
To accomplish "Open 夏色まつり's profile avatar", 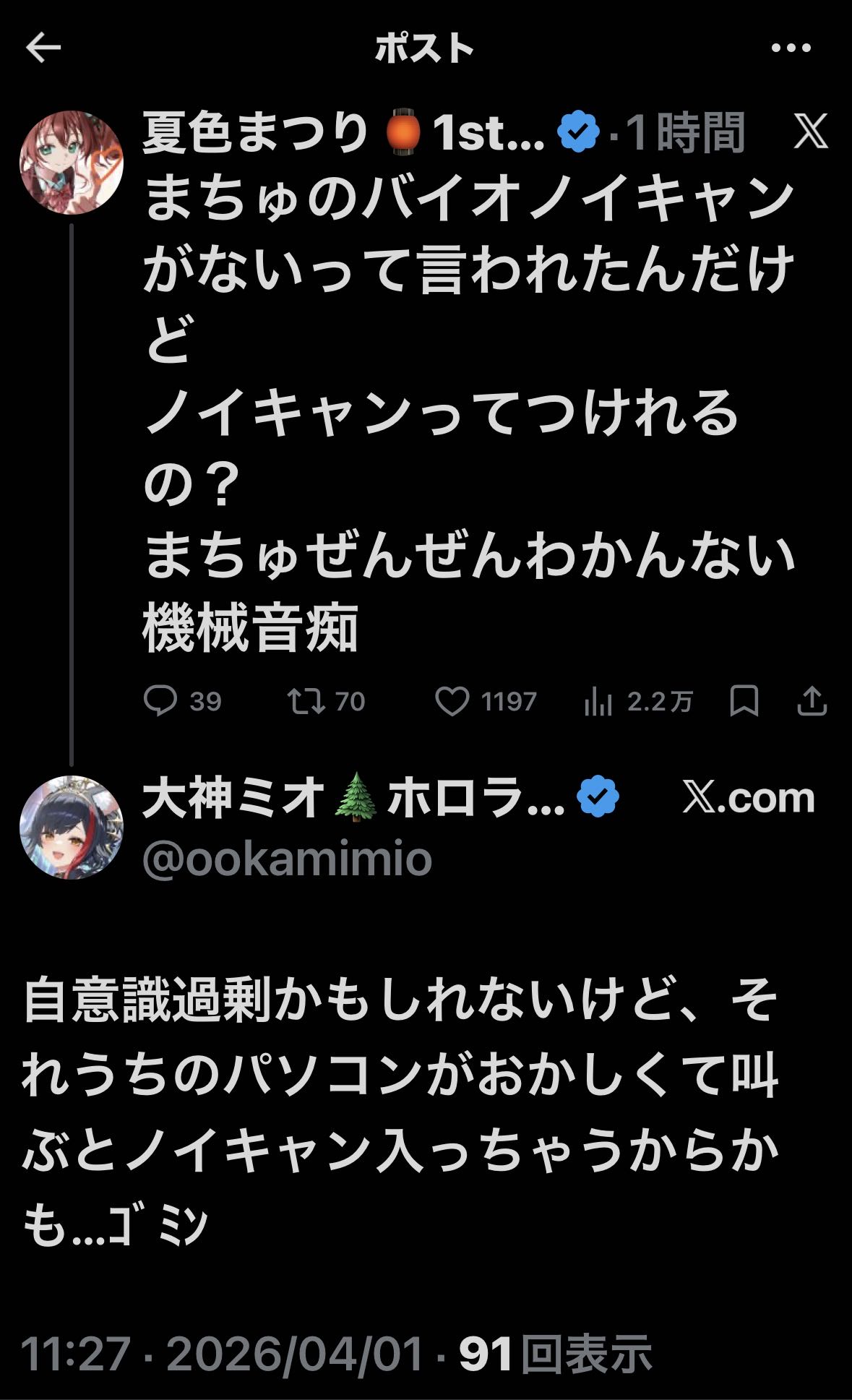I will click(x=72, y=163).
